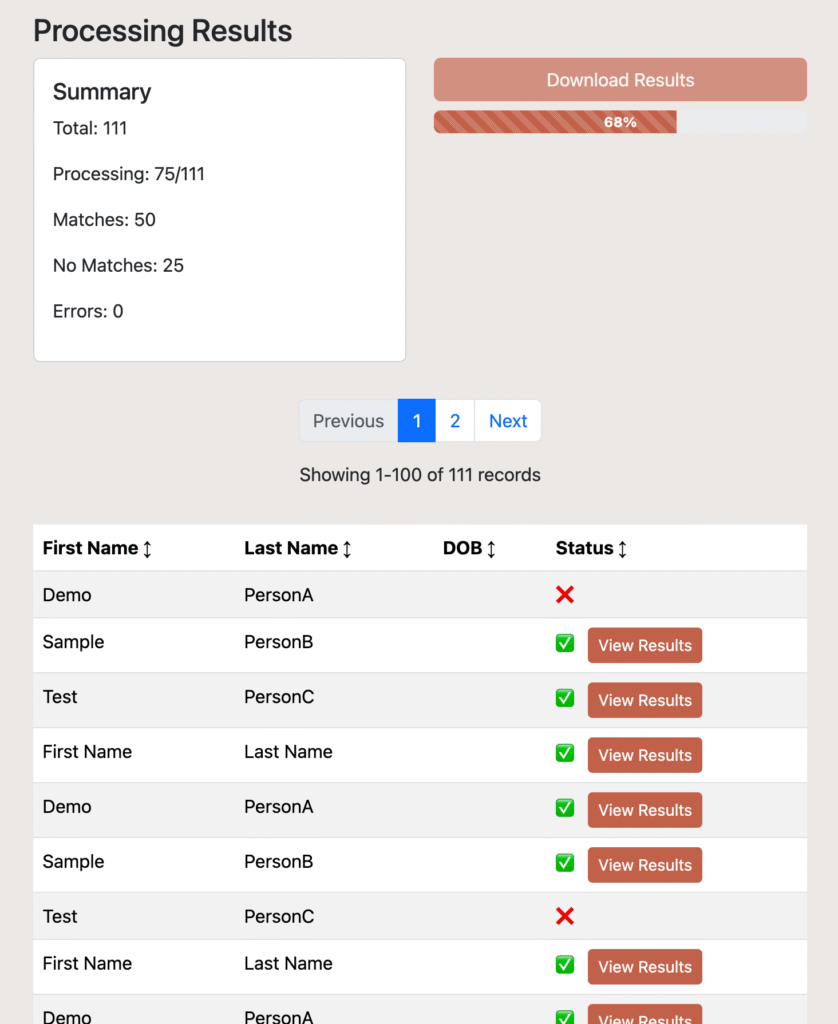The image size is (838, 1024).
Task: Click the 68% progress bar
Action: 555,121
